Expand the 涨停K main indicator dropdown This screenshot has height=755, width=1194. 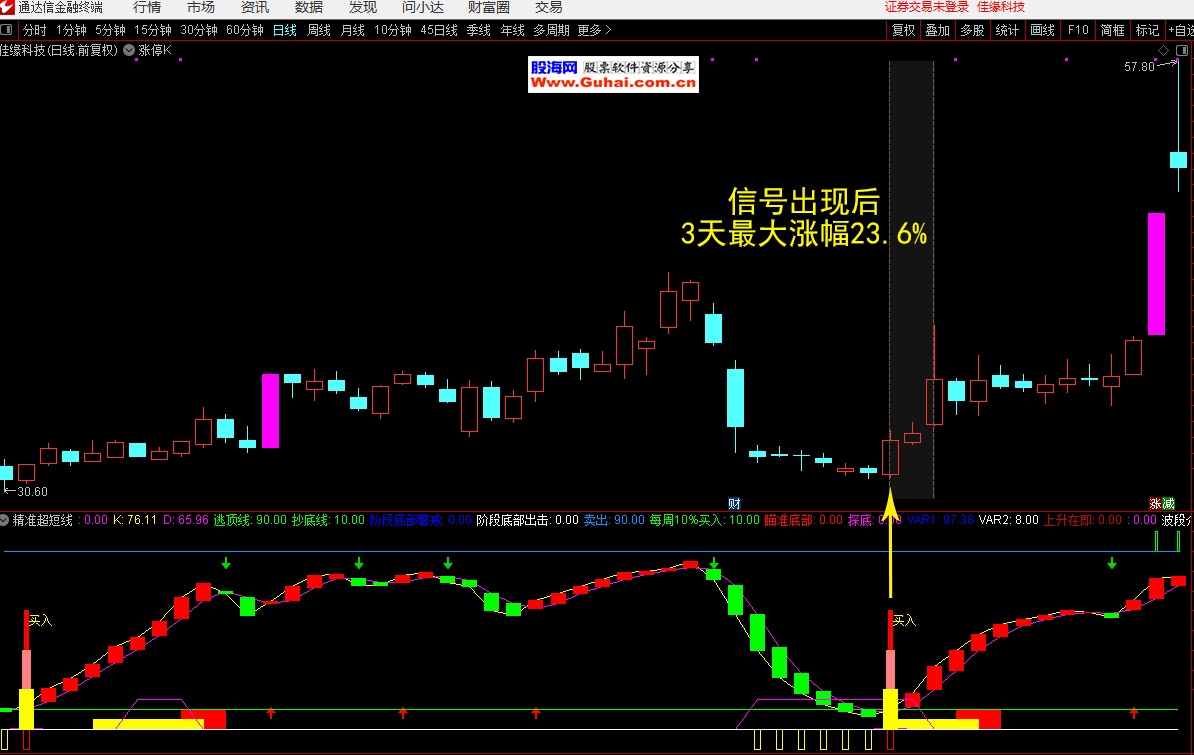click(x=129, y=49)
